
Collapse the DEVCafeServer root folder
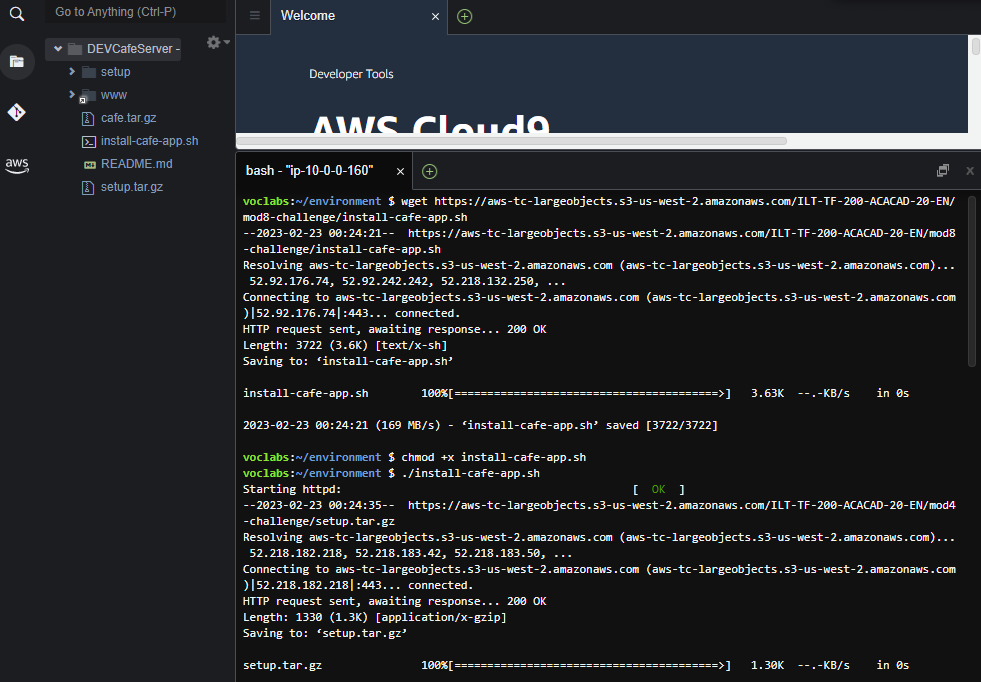[x=58, y=49]
